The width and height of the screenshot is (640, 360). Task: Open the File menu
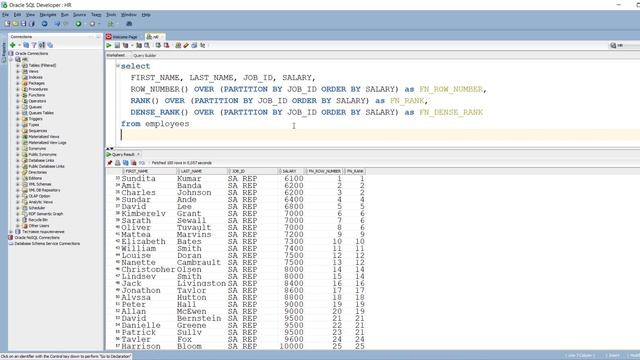(x=5, y=15)
